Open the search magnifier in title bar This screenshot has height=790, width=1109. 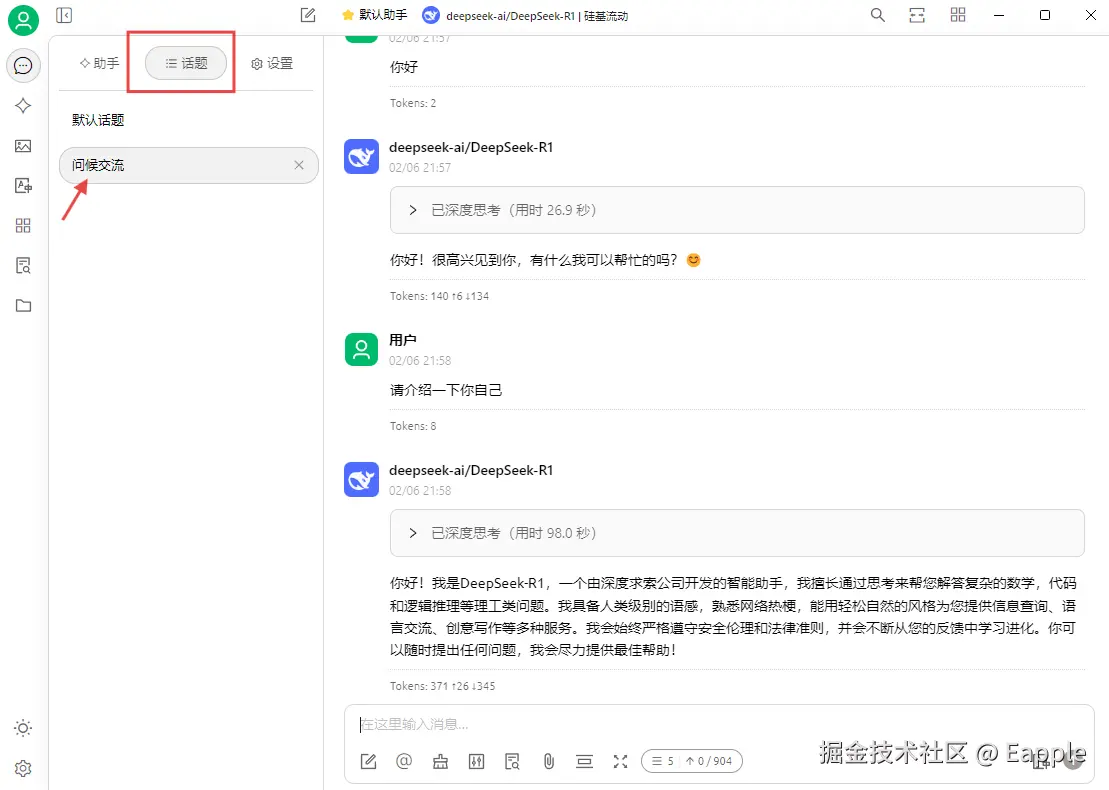(878, 15)
